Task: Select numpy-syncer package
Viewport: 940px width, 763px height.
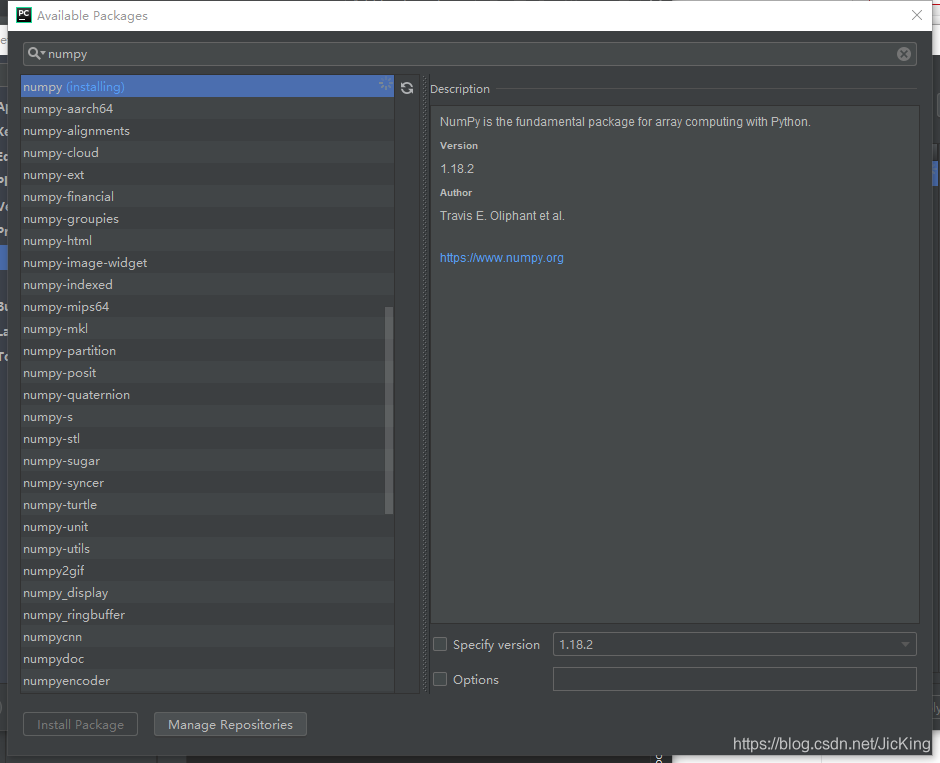Action: click(x=207, y=482)
